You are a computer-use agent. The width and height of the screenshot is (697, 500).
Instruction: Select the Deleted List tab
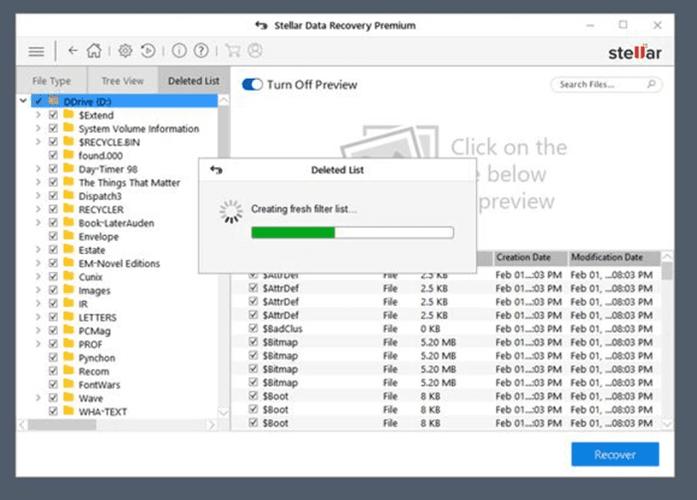coord(194,80)
